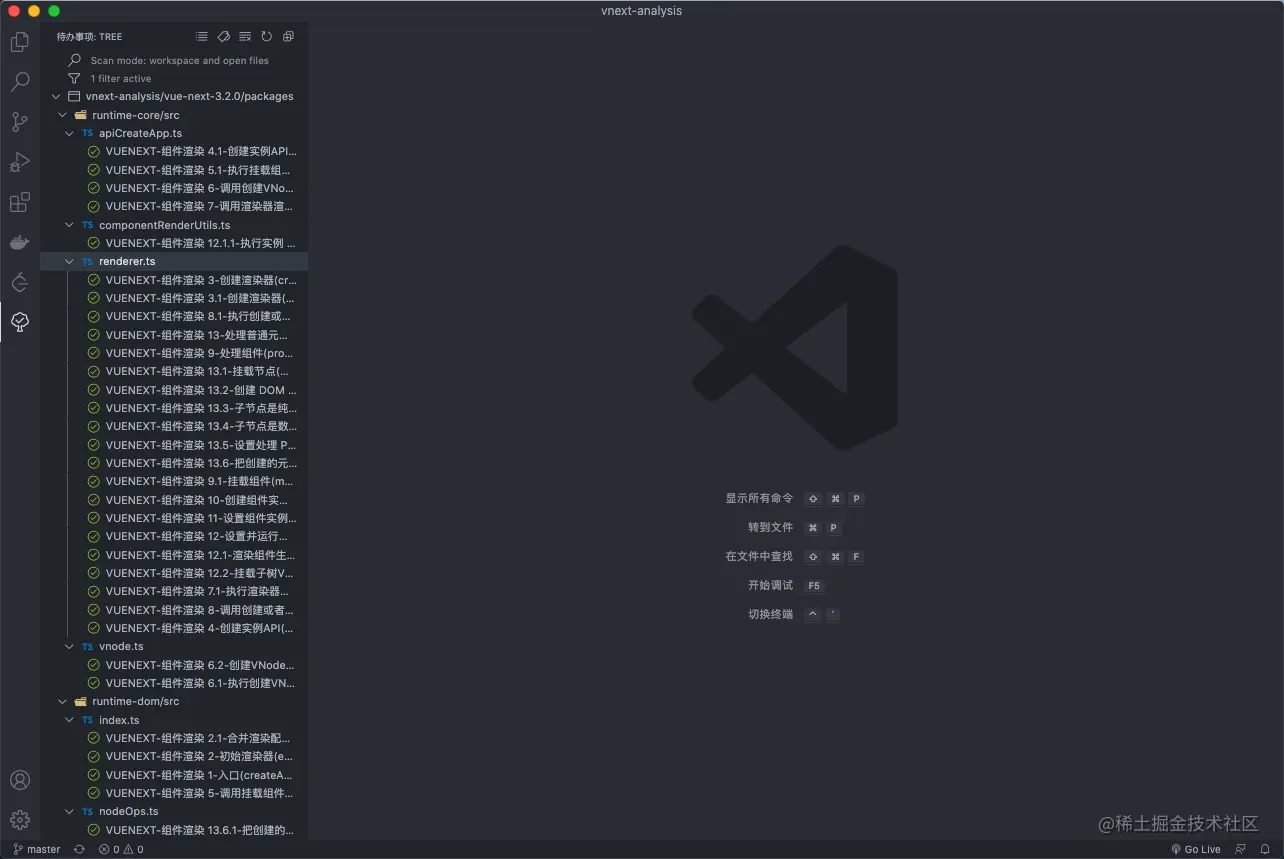Viewport: 1284px width, 859px height.
Task: Collapse the runtime-dom/src folder
Action: (63, 701)
